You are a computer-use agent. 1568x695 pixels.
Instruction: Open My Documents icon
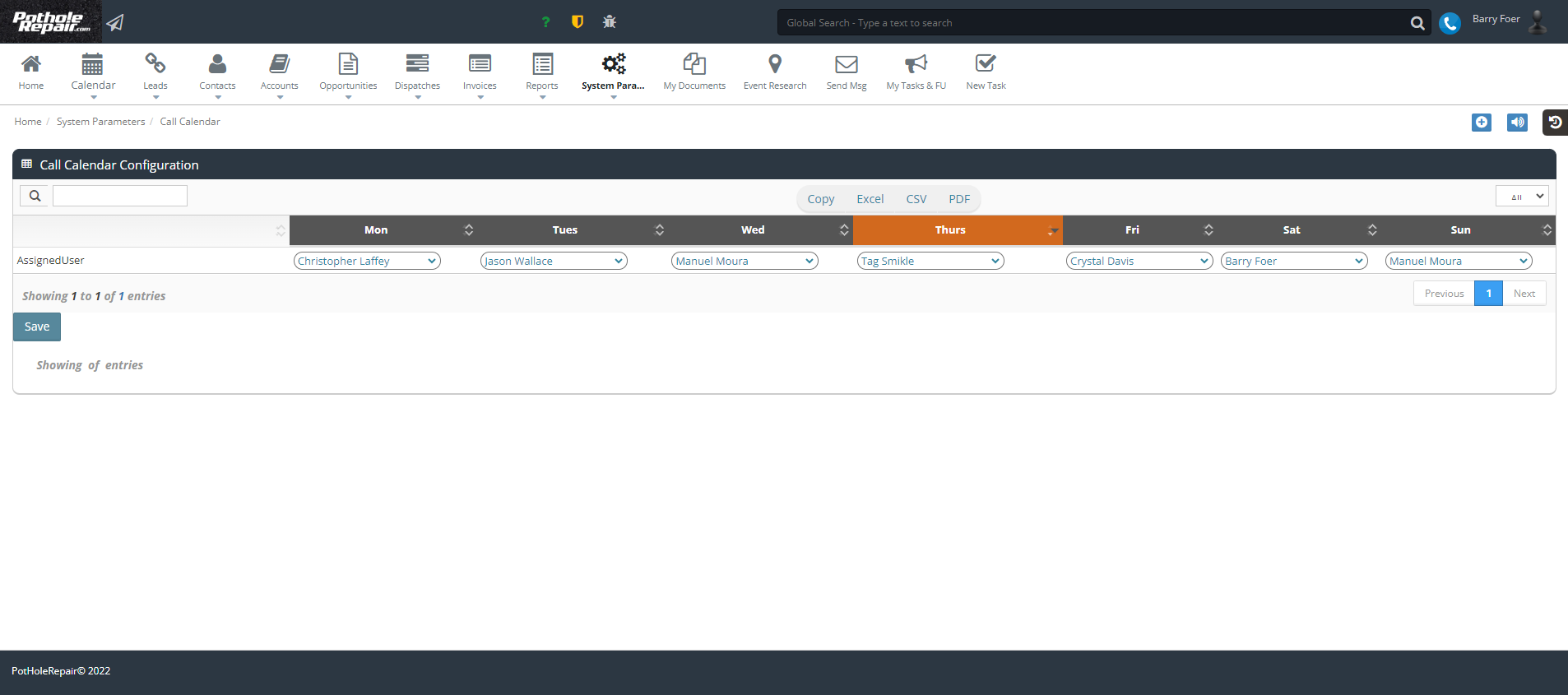click(694, 63)
